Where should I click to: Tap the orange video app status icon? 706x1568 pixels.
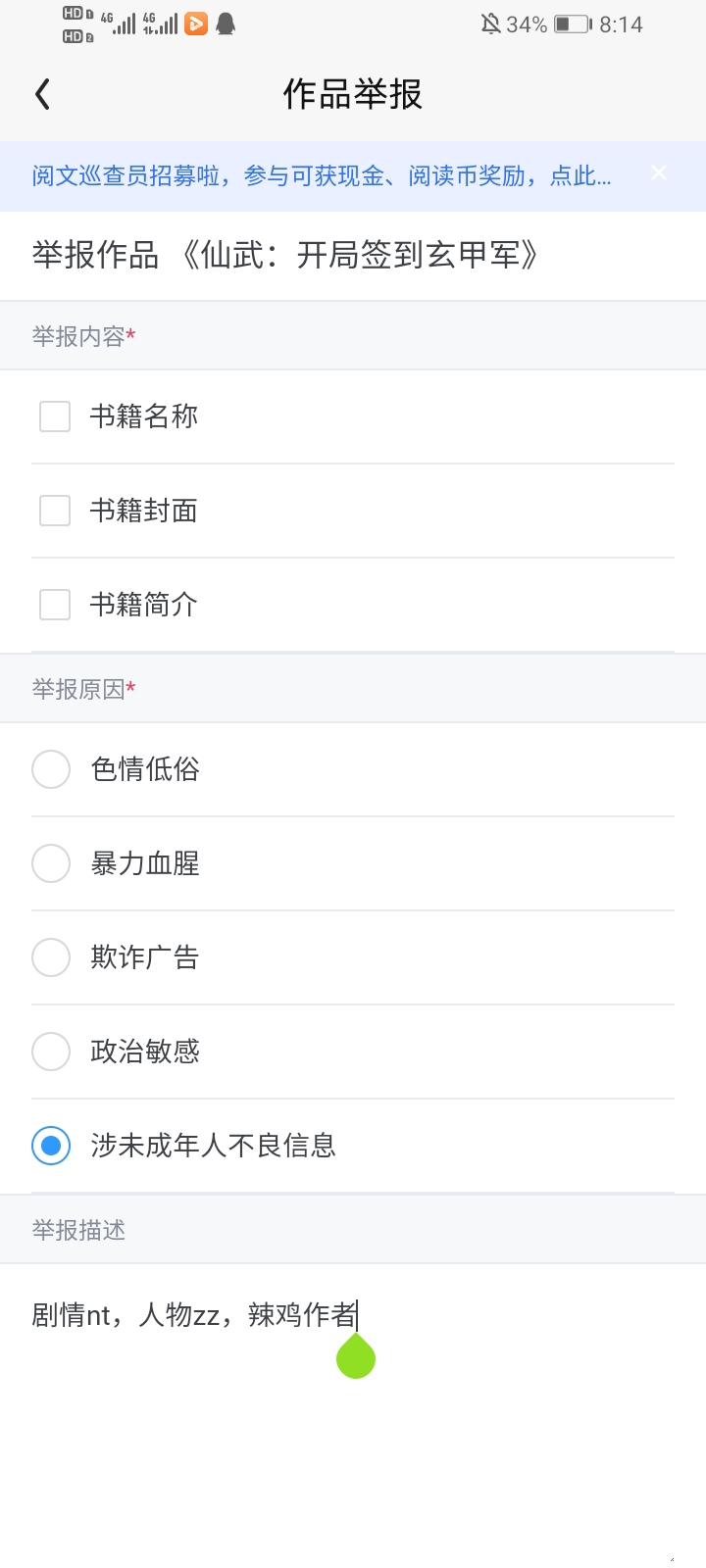click(x=197, y=24)
